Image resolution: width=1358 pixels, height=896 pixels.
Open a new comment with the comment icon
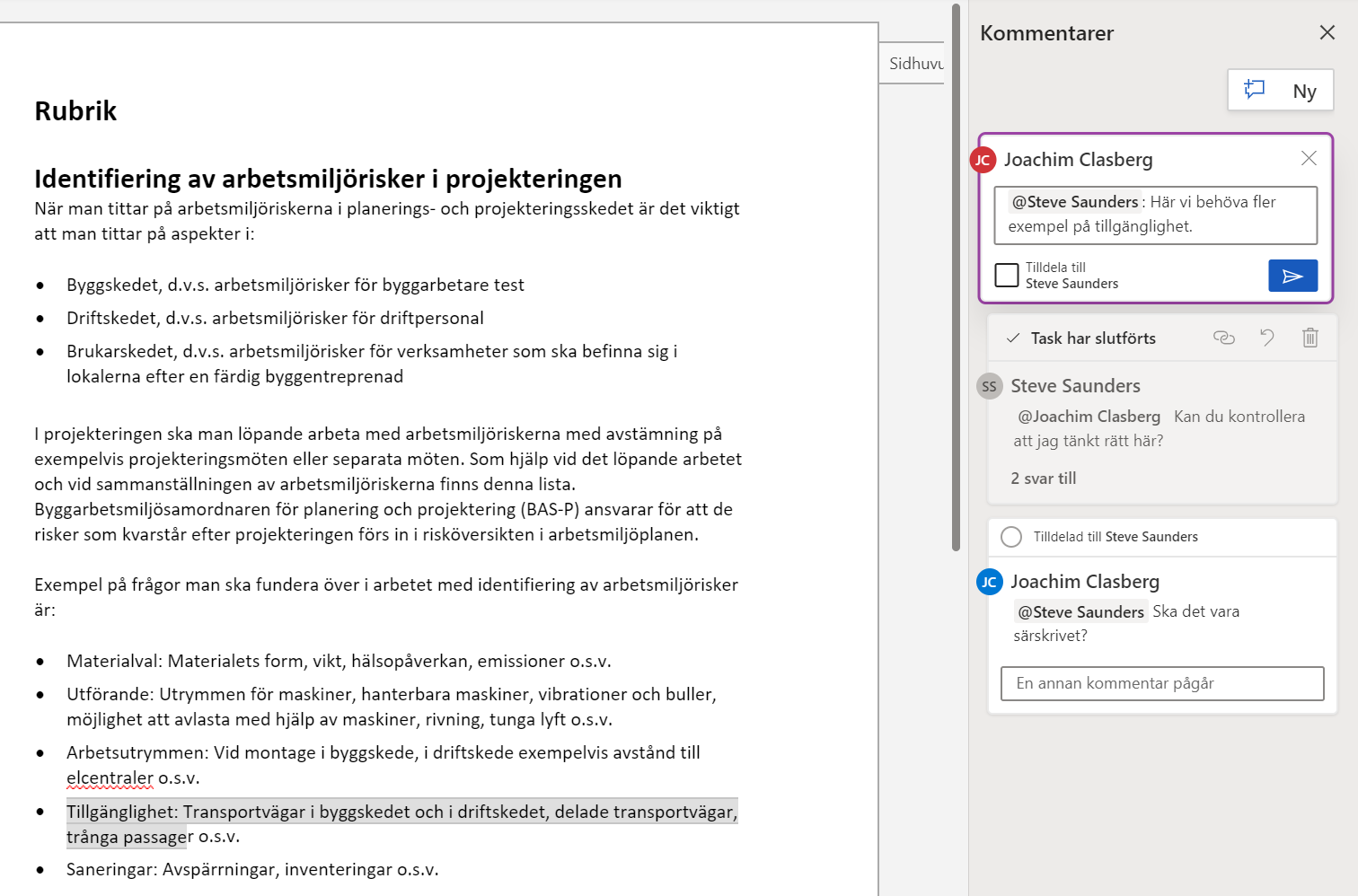(x=1254, y=90)
